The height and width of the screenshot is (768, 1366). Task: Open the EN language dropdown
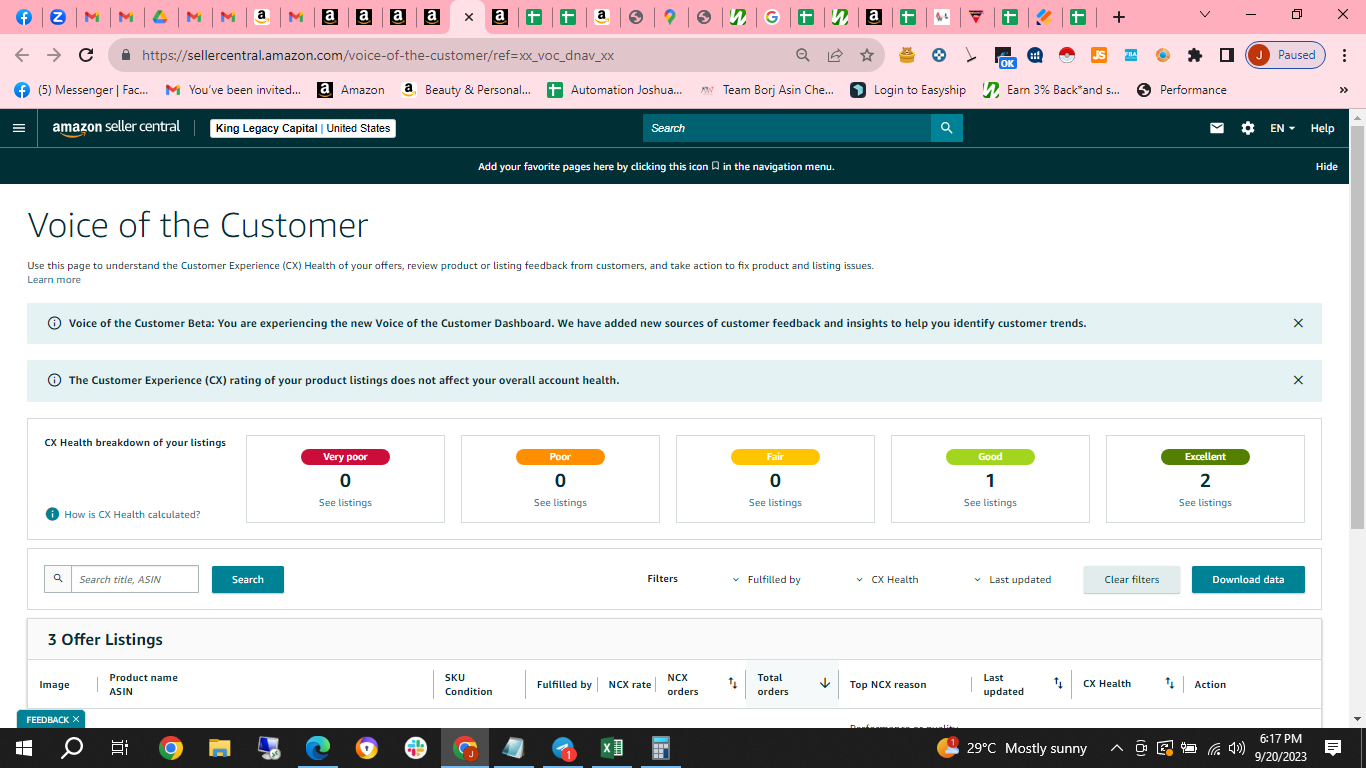click(x=1282, y=128)
